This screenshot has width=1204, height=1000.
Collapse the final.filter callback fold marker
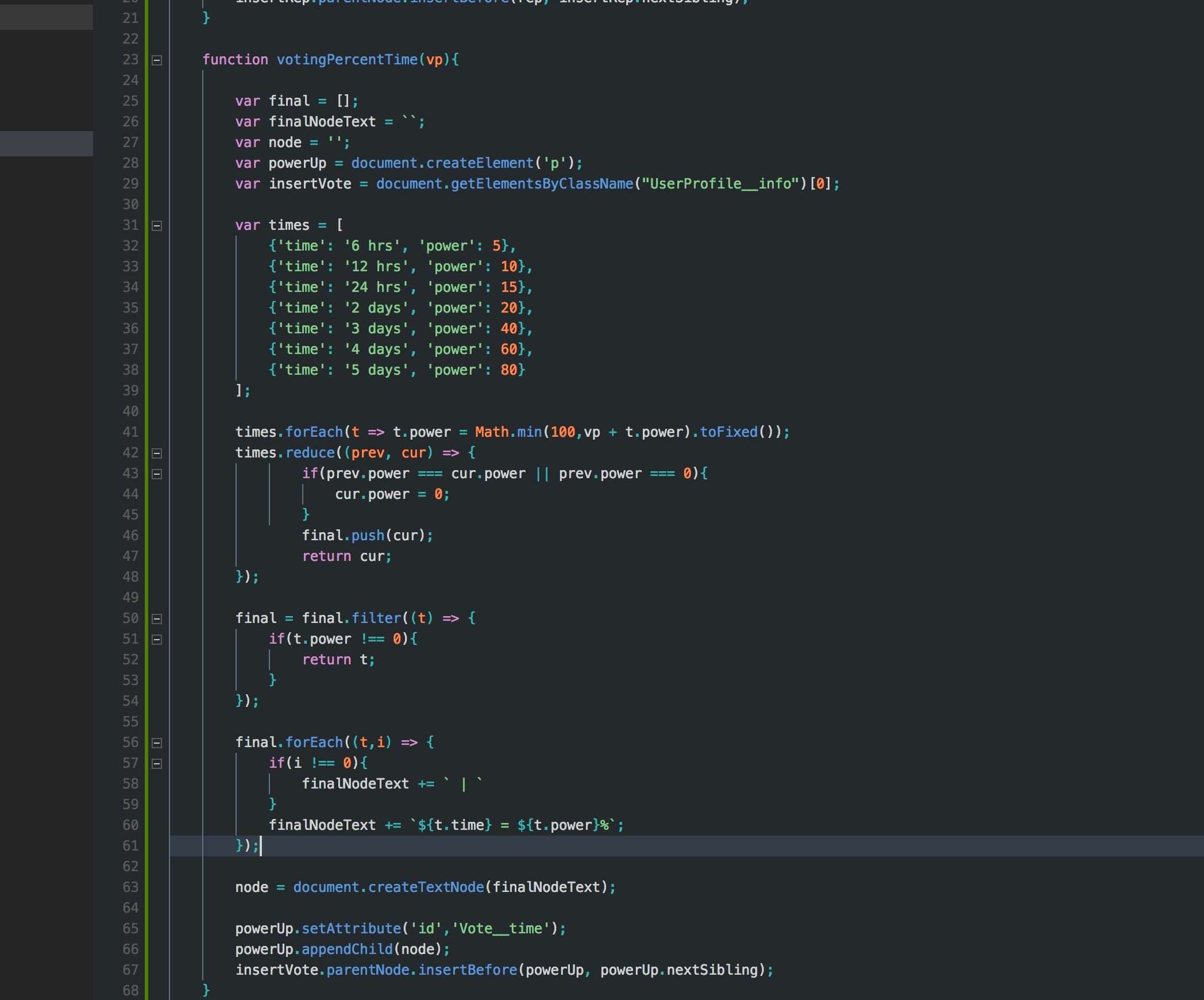click(156, 619)
